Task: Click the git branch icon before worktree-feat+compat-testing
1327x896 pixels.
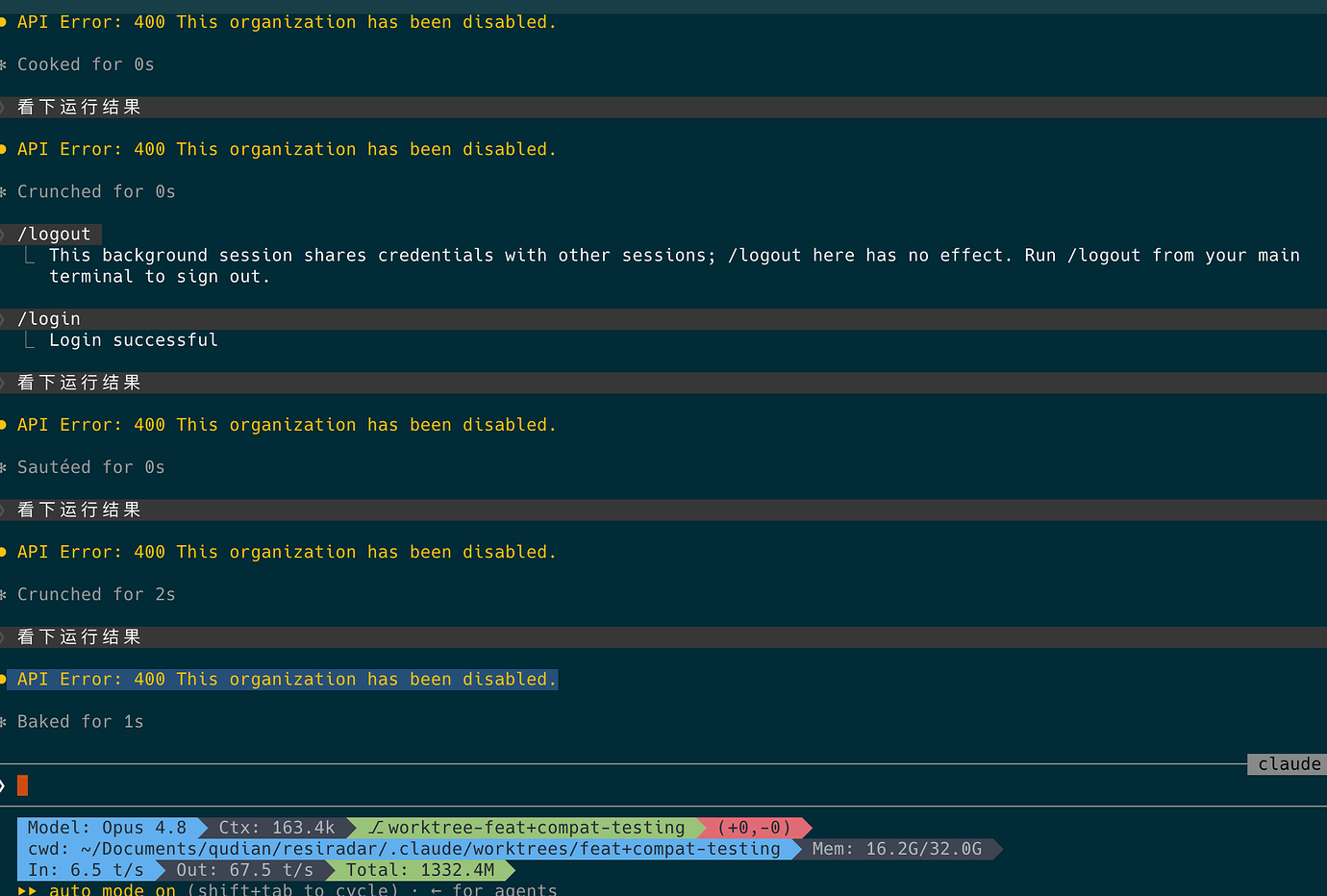Action: [376, 828]
